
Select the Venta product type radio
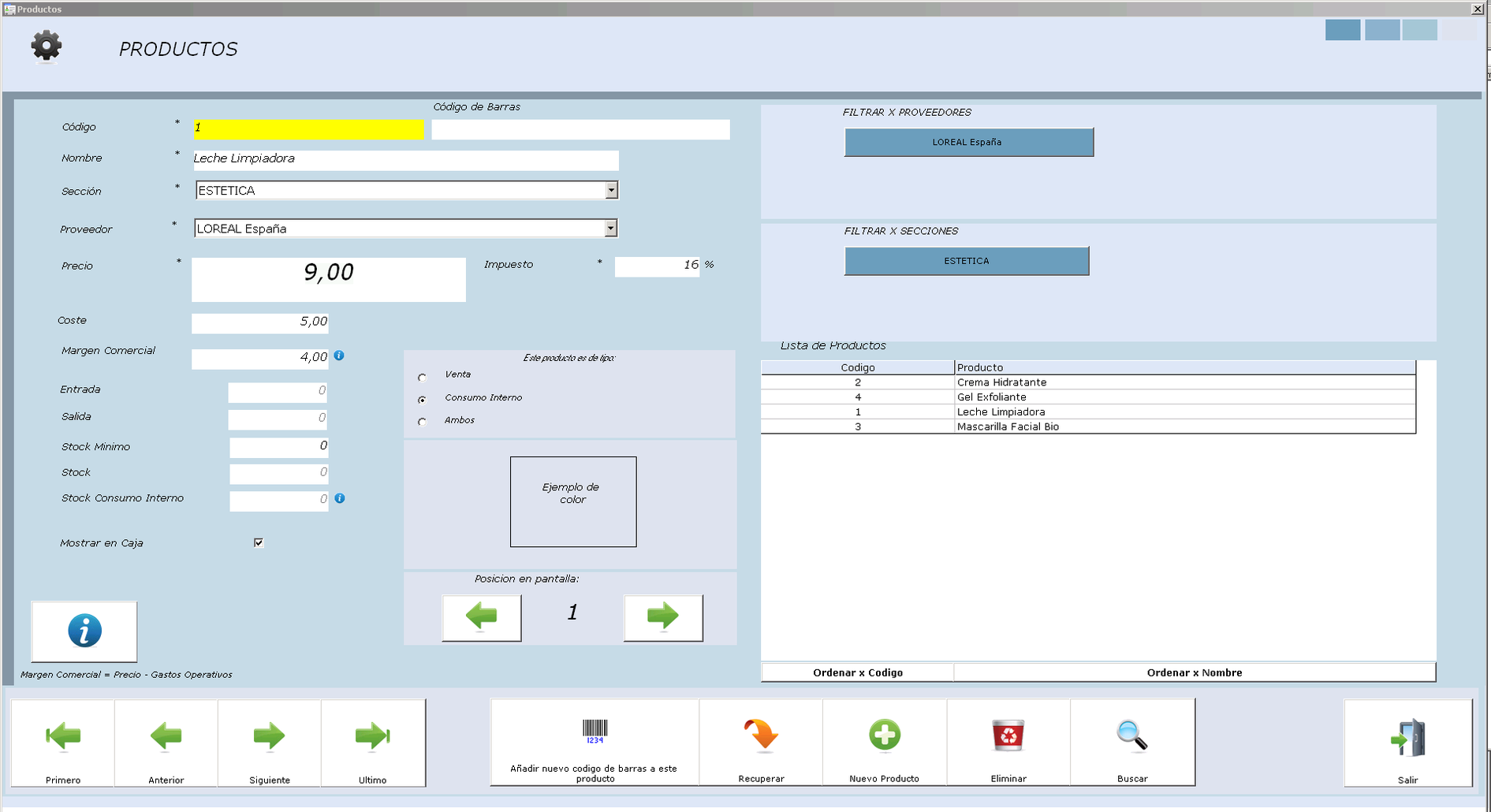(x=423, y=378)
